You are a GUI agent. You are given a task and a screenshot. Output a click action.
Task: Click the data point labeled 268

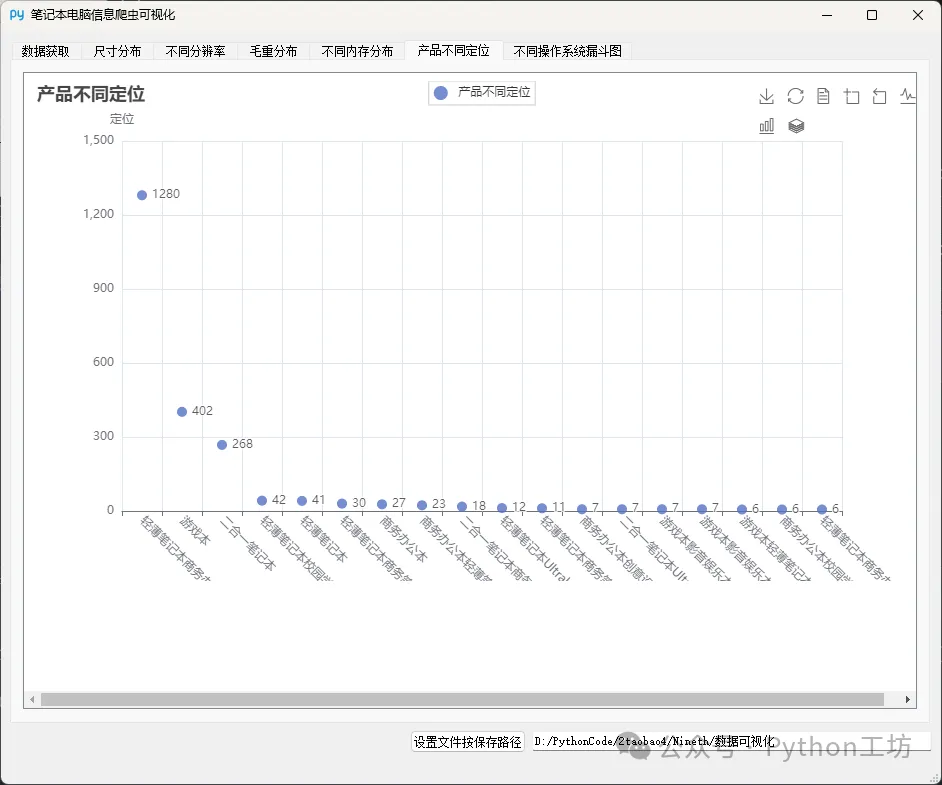pos(222,445)
